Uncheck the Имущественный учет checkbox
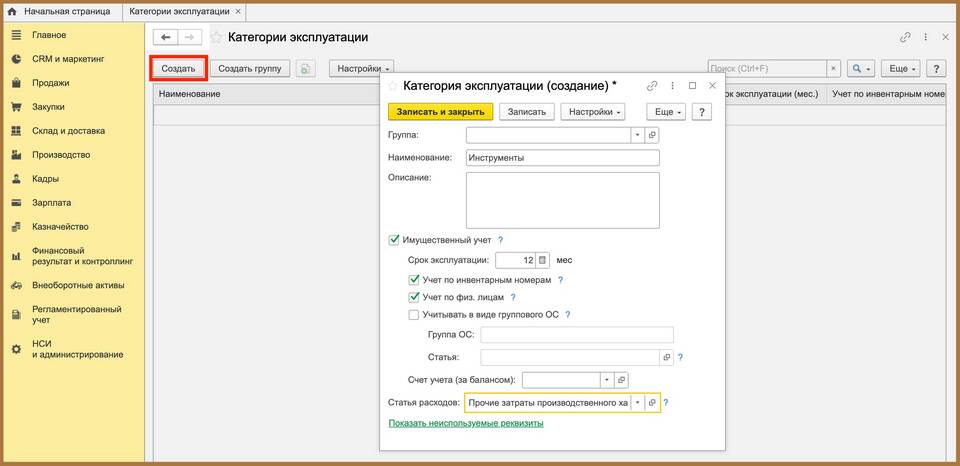Viewport: 960px width, 466px height. pos(393,240)
